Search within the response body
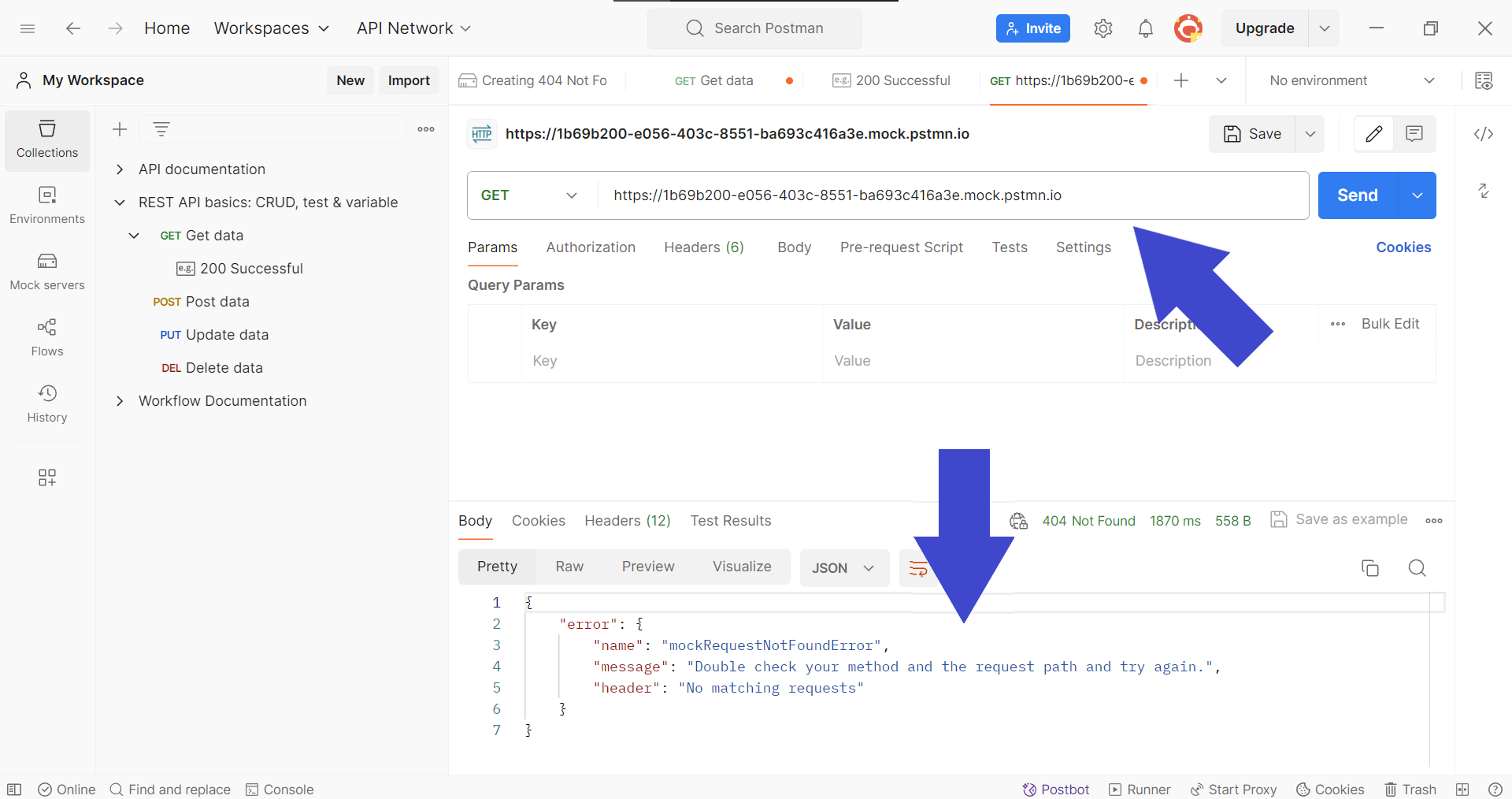 pyautogui.click(x=1417, y=568)
